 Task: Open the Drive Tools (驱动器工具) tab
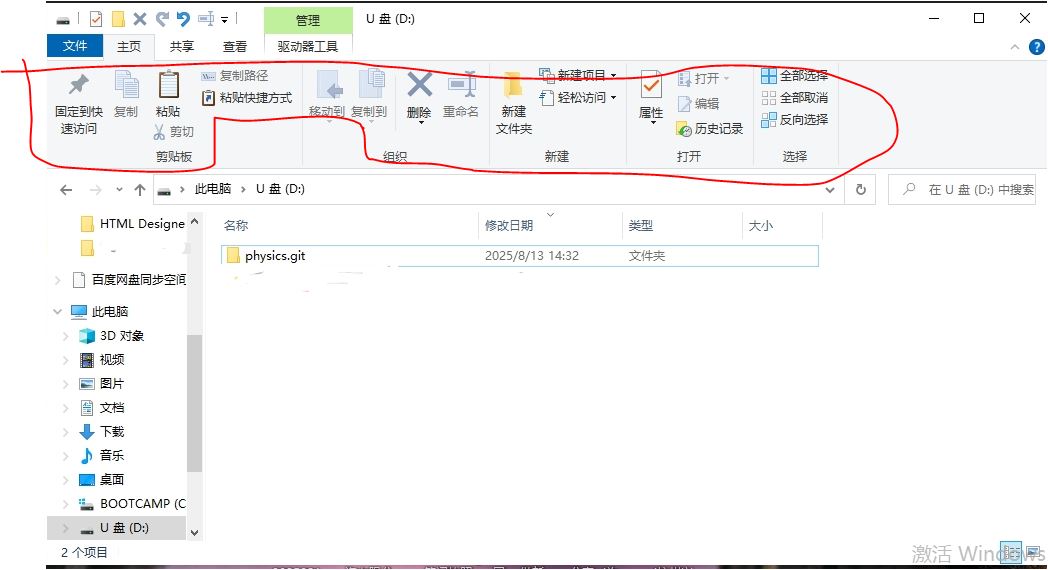pos(308,46)
